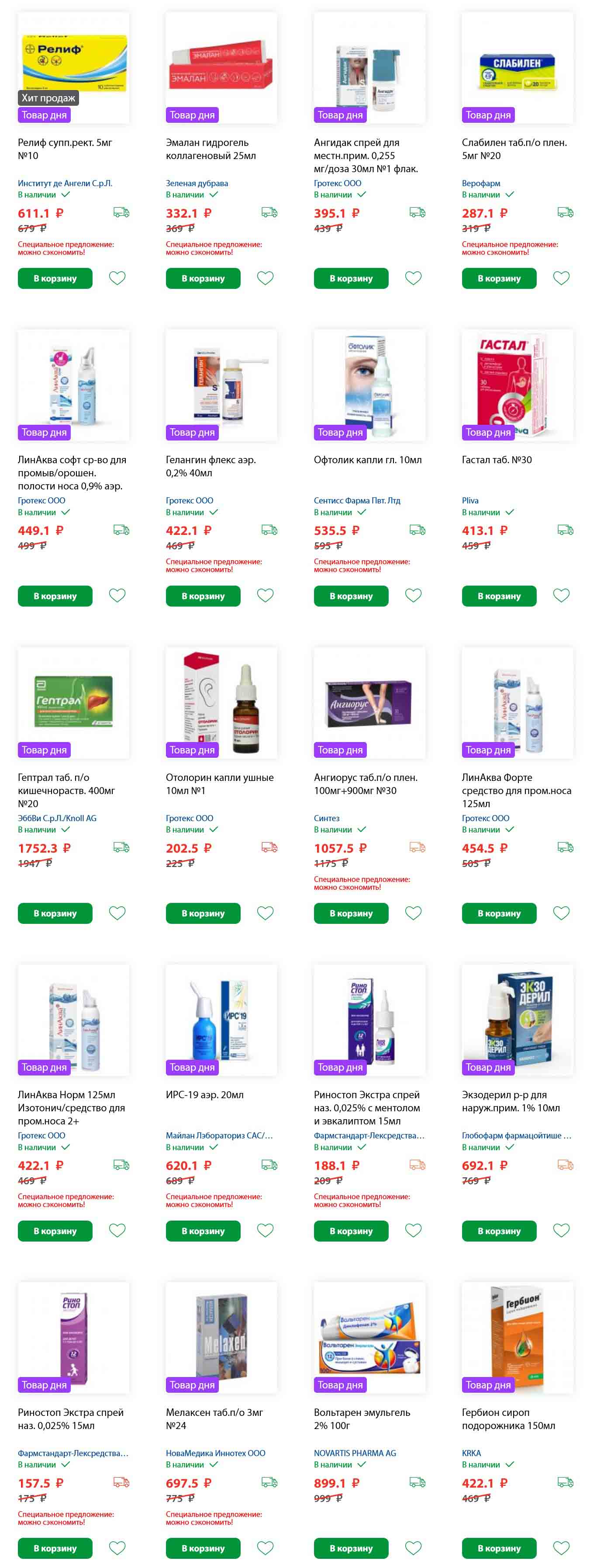Image resolution: width=590 pixels, height=1568 pixels.
Task: Add Слабилен таб. to cart
Action: pos(499,278)
